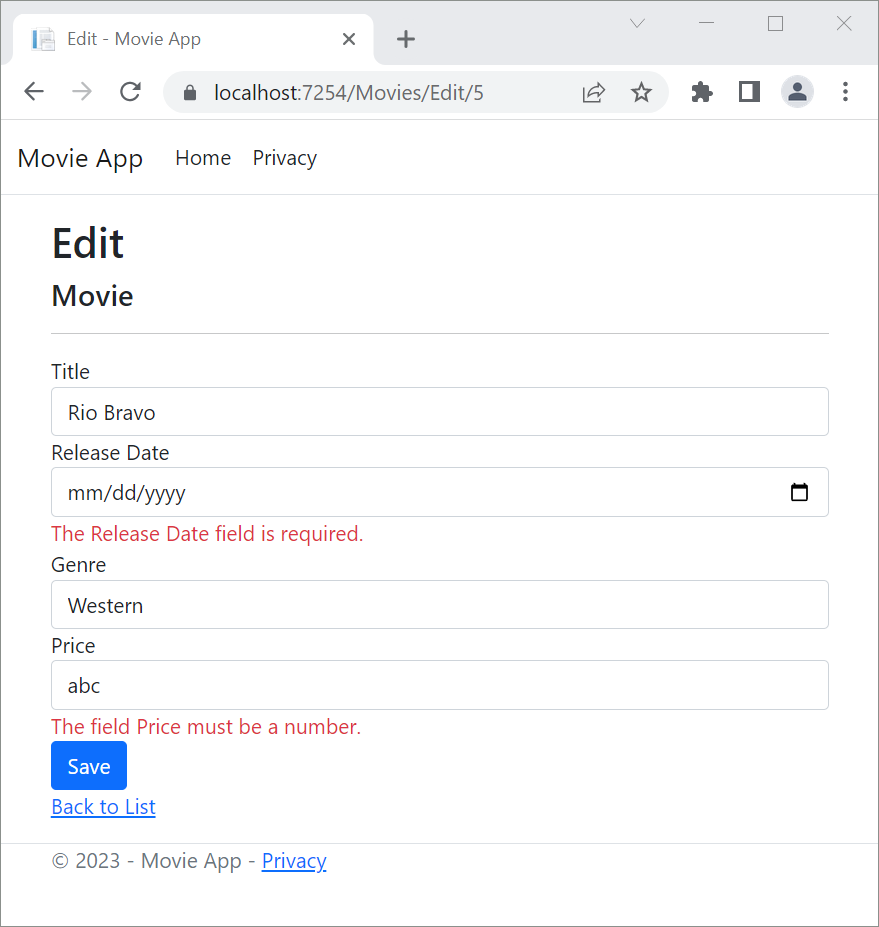The image size is (879, 927).
Task: Click the Save button
Action: [x=88, y=765]
